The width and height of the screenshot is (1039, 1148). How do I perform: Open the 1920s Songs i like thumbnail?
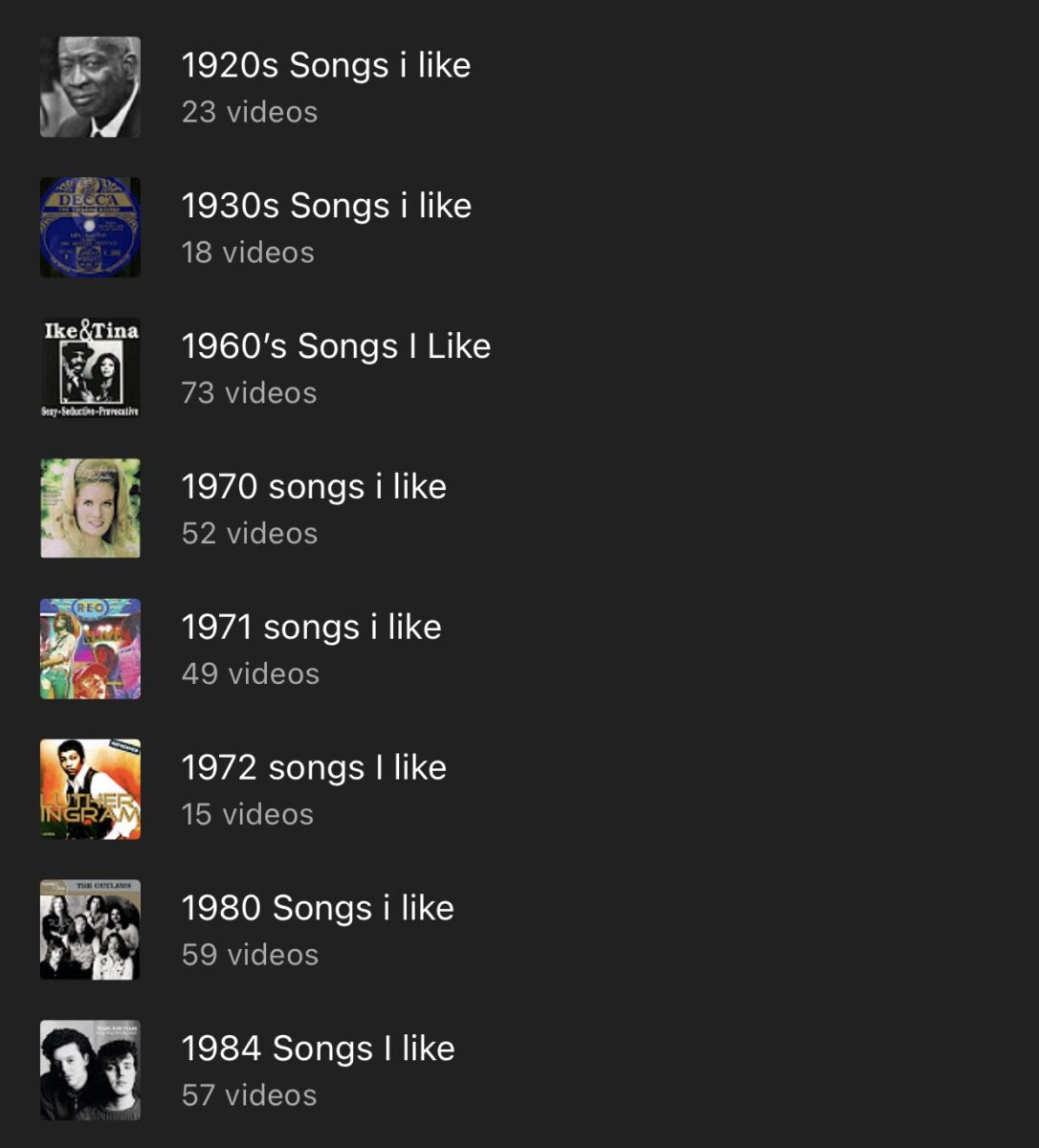[90, 87]
